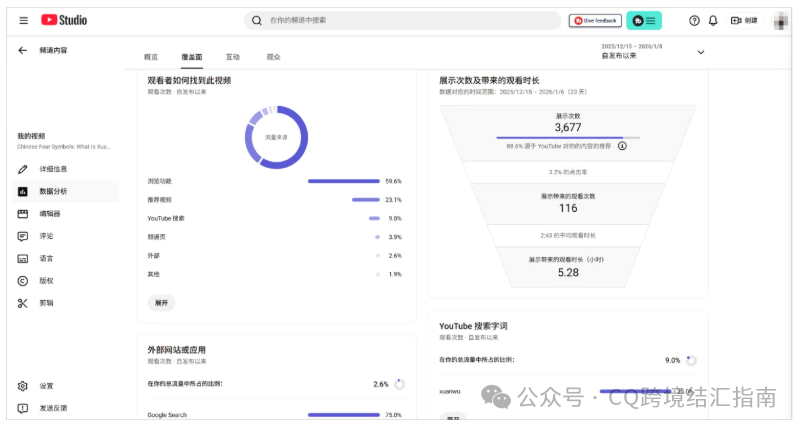Open 编辑器 editor icon in sidebar
Screen dimensions: 802x429
pos(23,214)
